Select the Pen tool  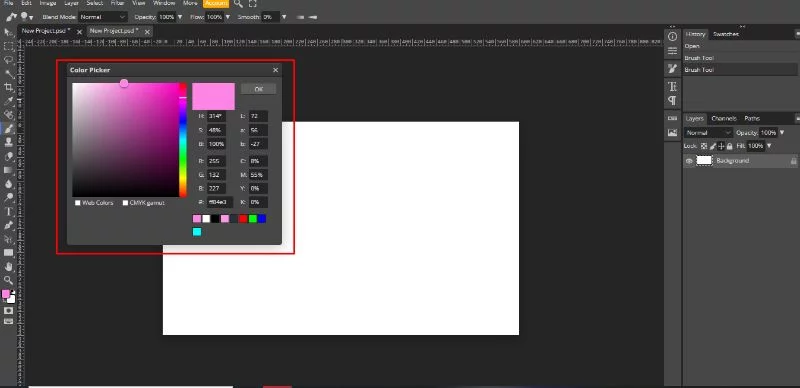point(8,225)
